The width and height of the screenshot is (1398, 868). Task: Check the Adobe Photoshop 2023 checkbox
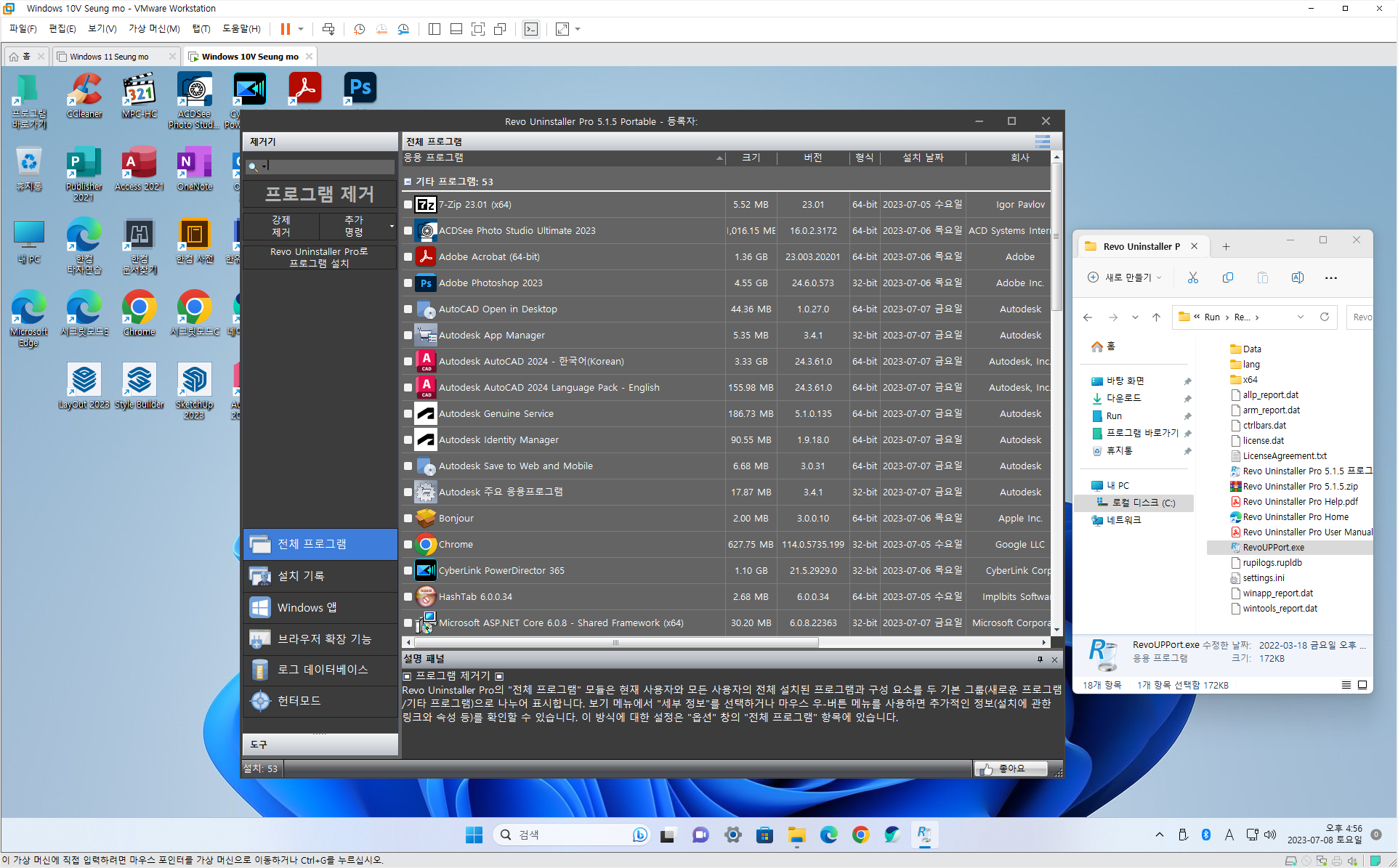click(408, 283)
